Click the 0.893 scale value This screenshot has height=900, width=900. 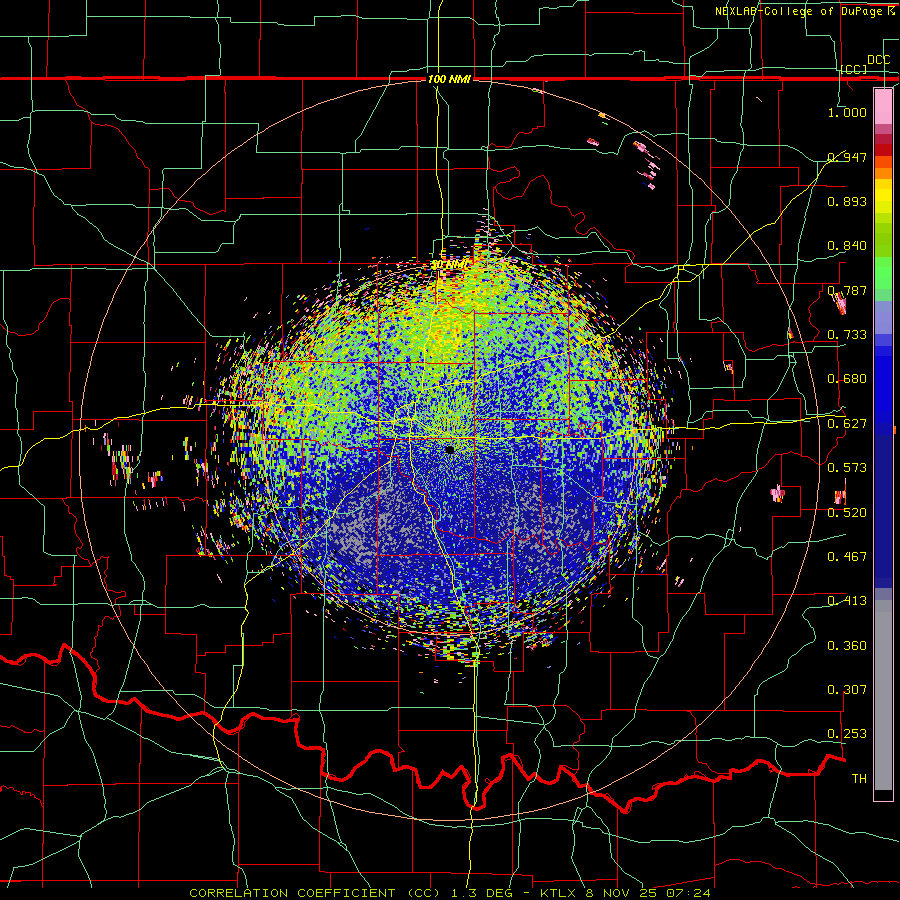pyautogui.click(x=847, y=201)
